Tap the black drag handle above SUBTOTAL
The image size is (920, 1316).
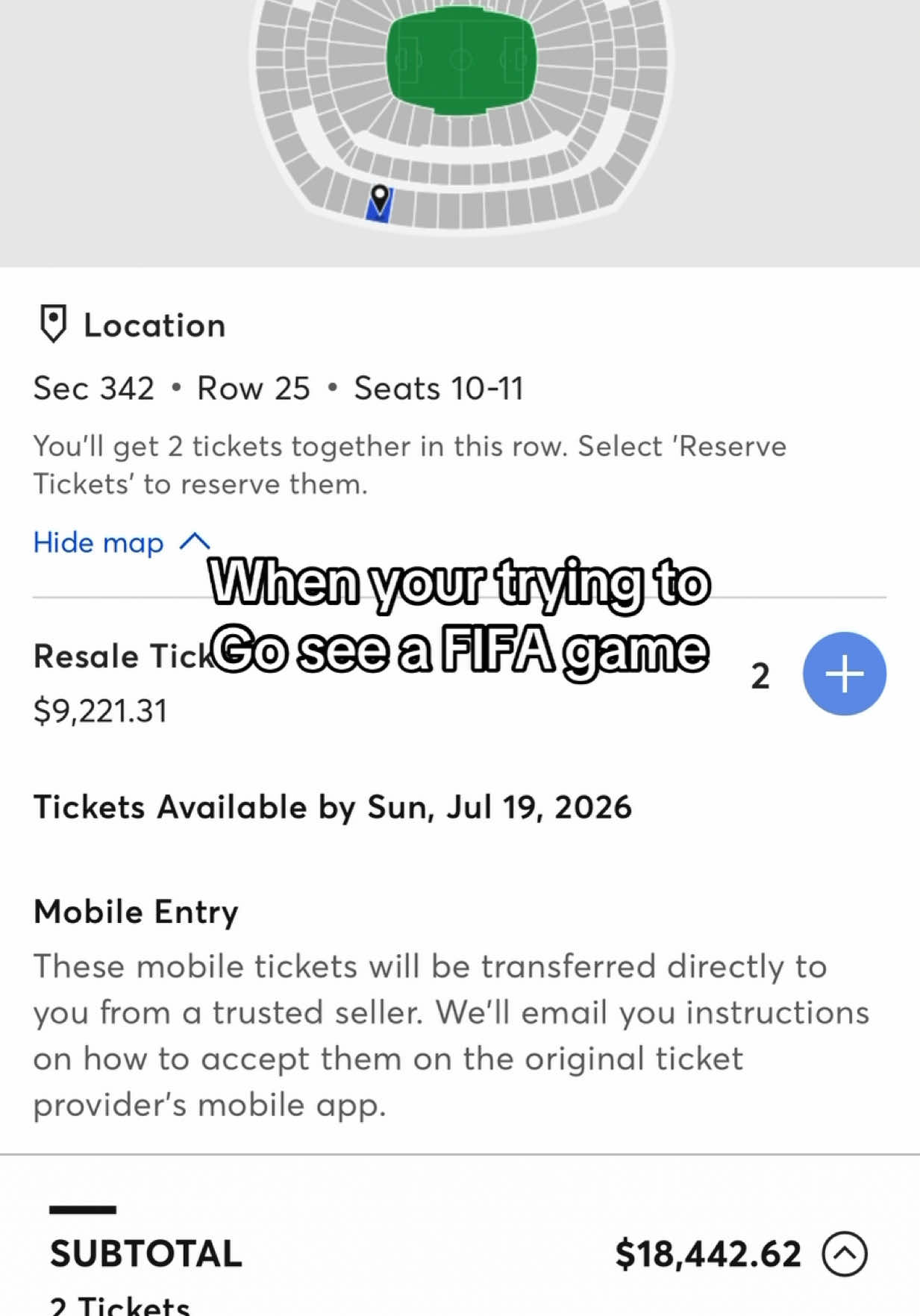click(83, 1209)
